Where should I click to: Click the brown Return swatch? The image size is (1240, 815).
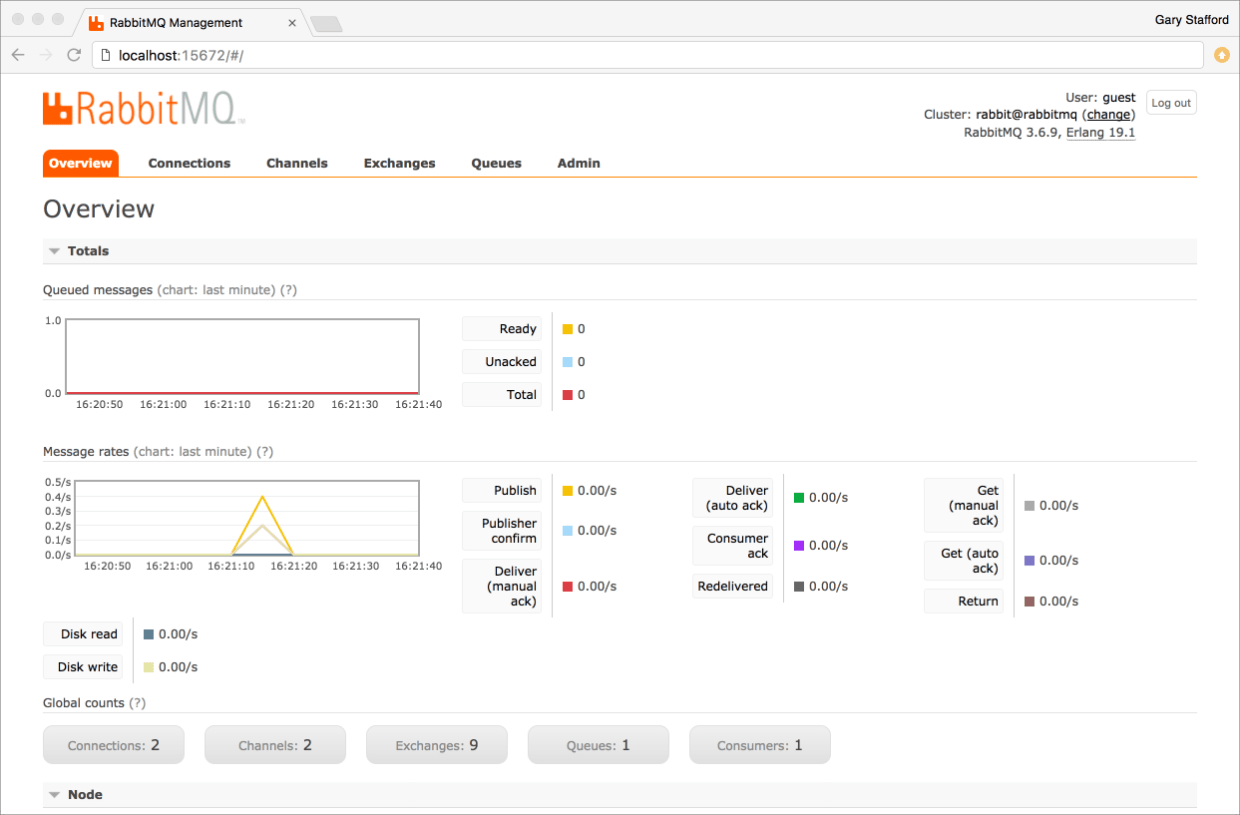point(1030,602)
